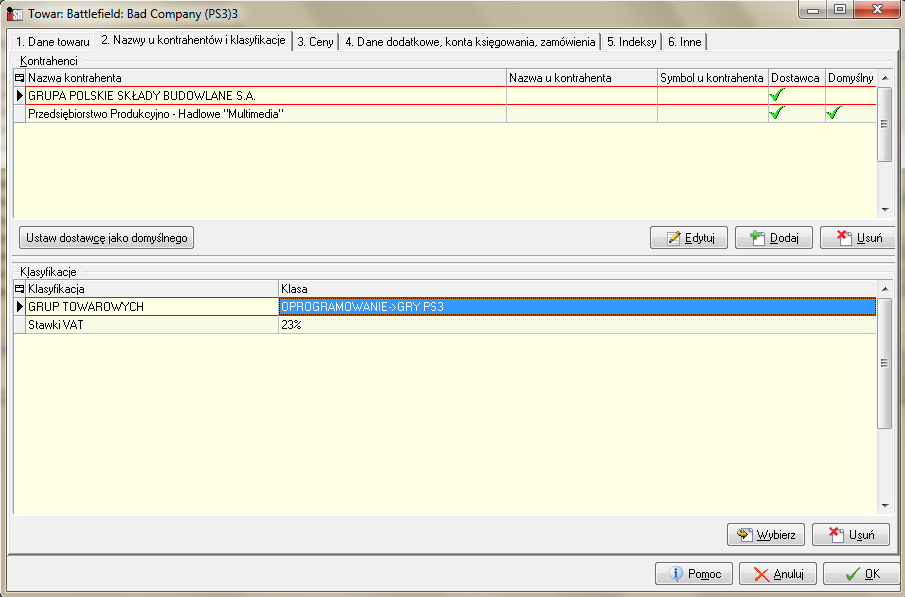Click the 'Klasa' column header
The image size is (905, 597).
coord(577,289)
